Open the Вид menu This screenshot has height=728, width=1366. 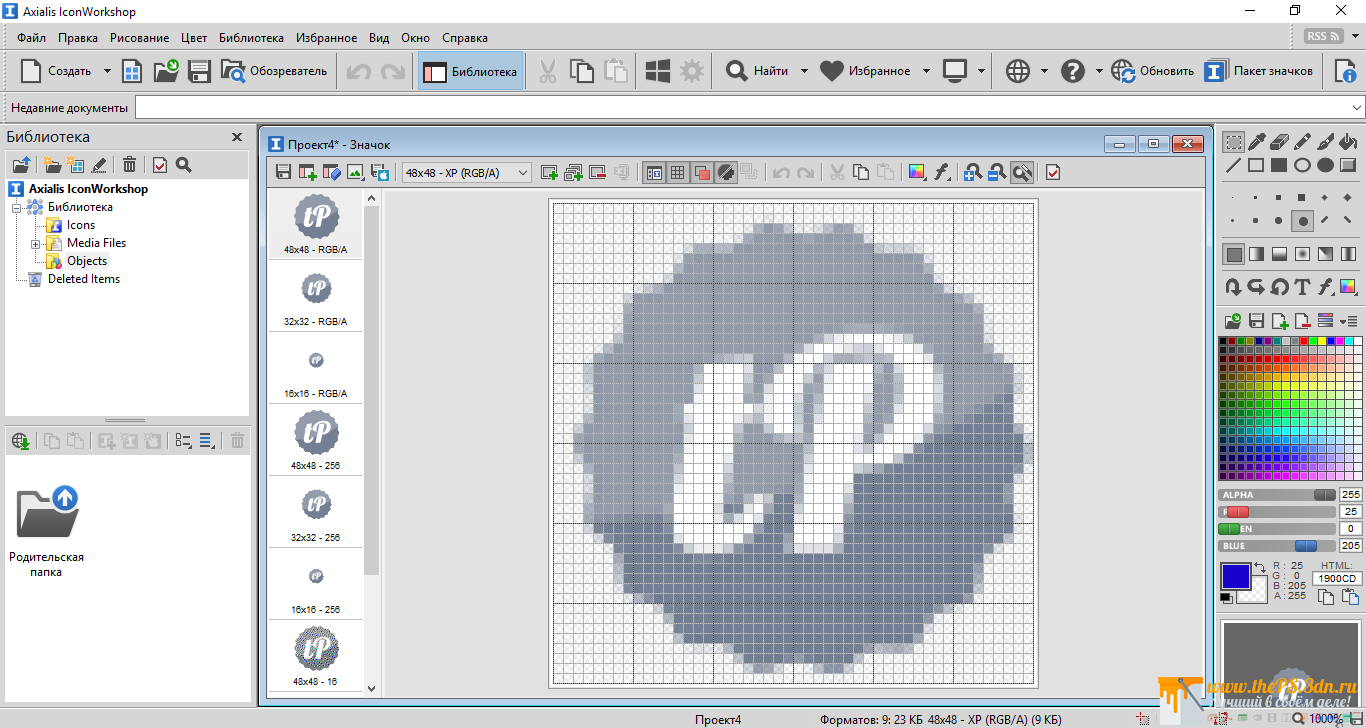pos(379,38)
